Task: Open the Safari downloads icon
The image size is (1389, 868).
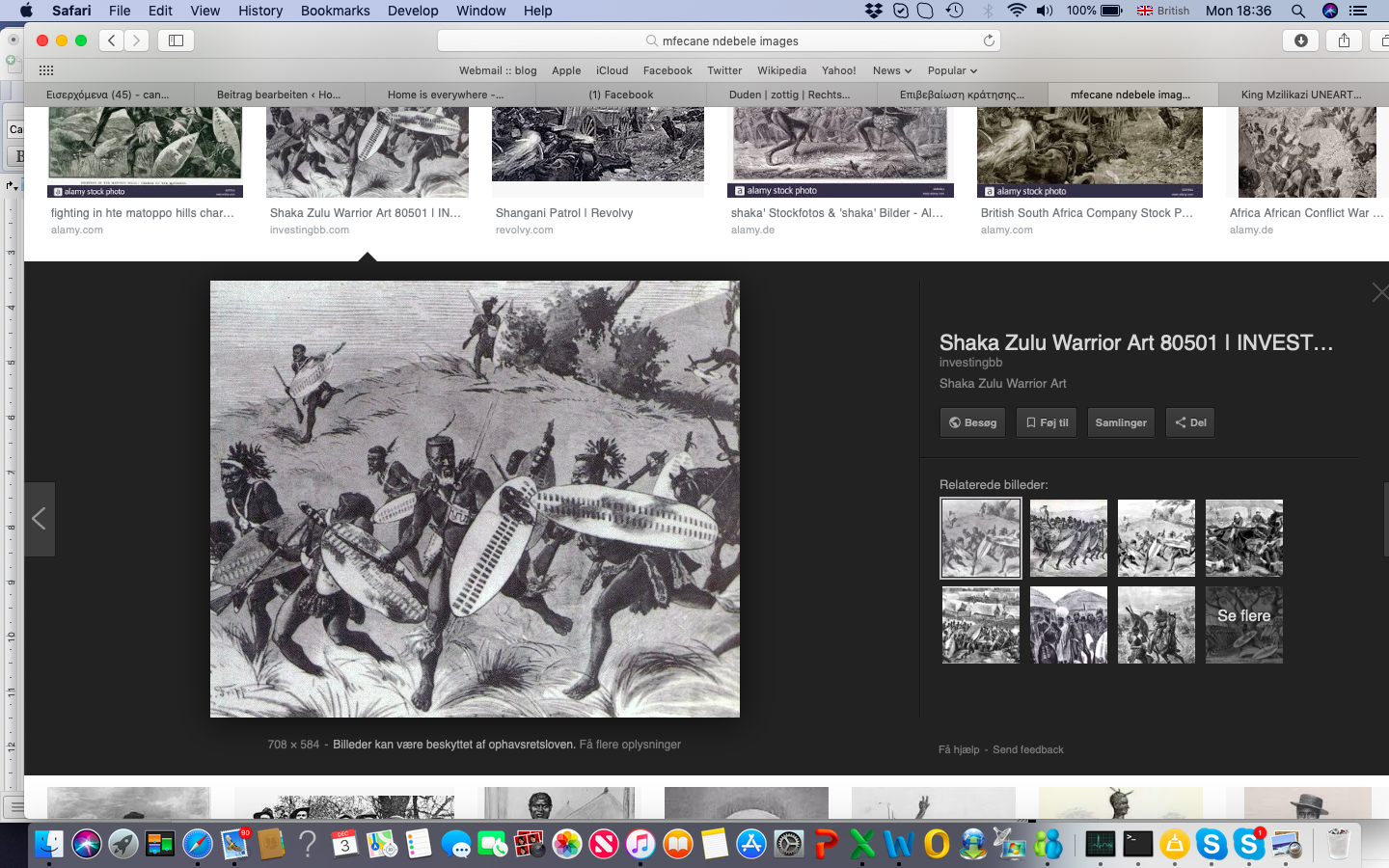Action: pos(1300,41)
